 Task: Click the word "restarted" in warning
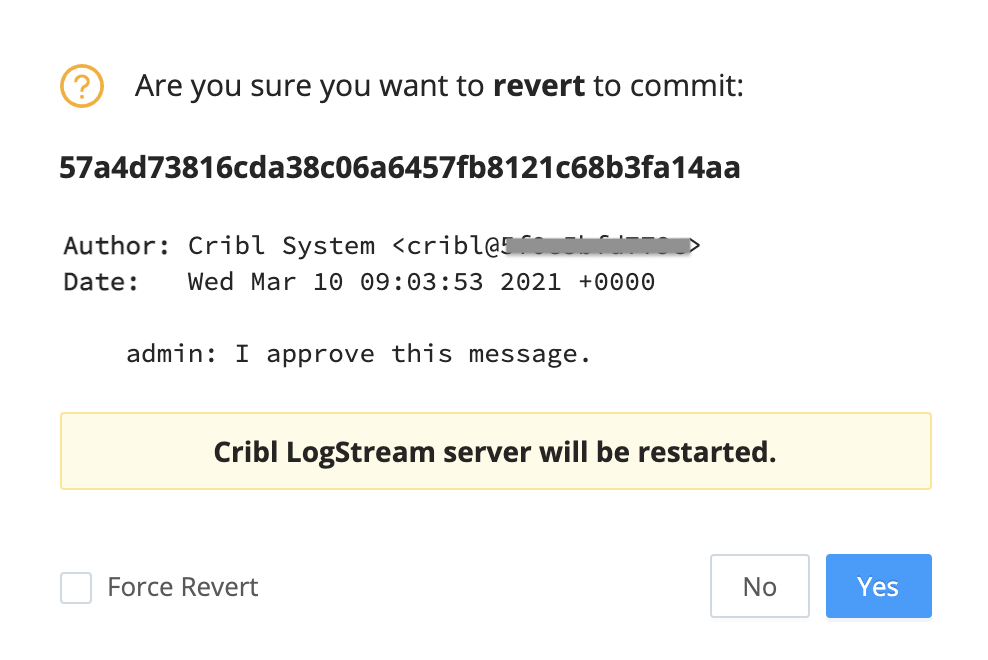tap(706, 452)
